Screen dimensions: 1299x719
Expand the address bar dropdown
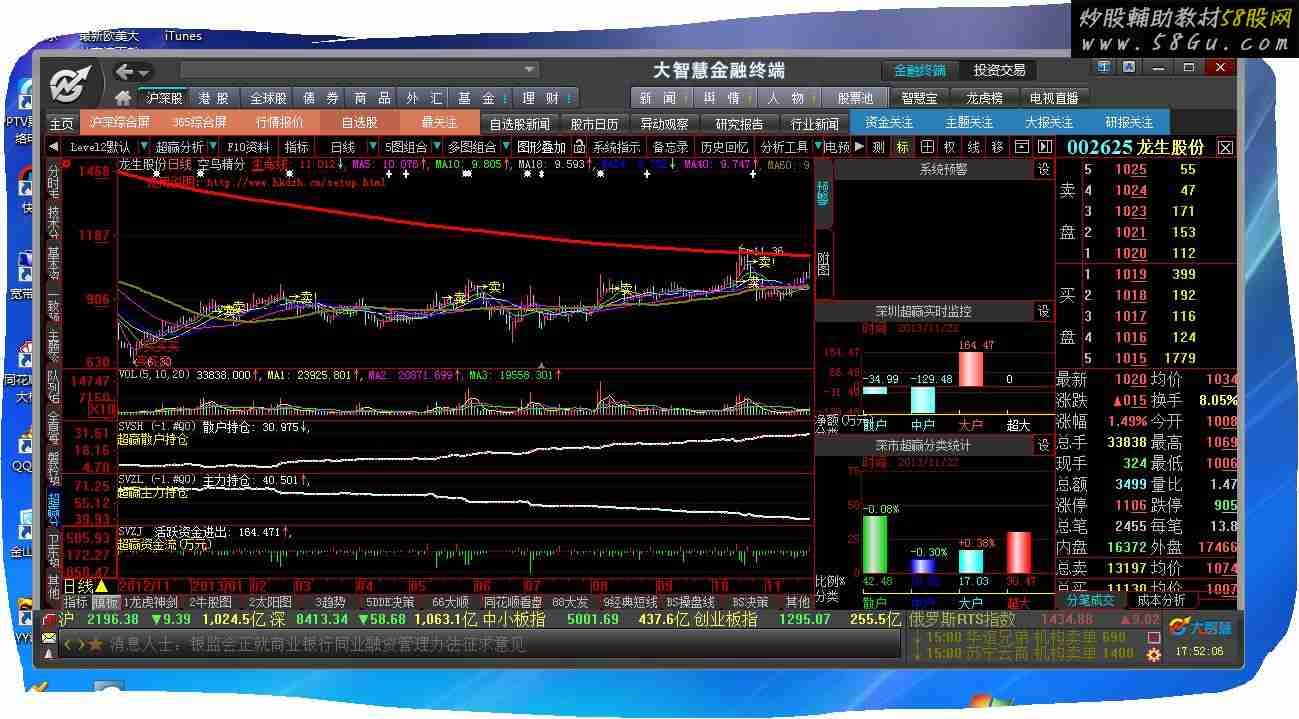(530, 70)
